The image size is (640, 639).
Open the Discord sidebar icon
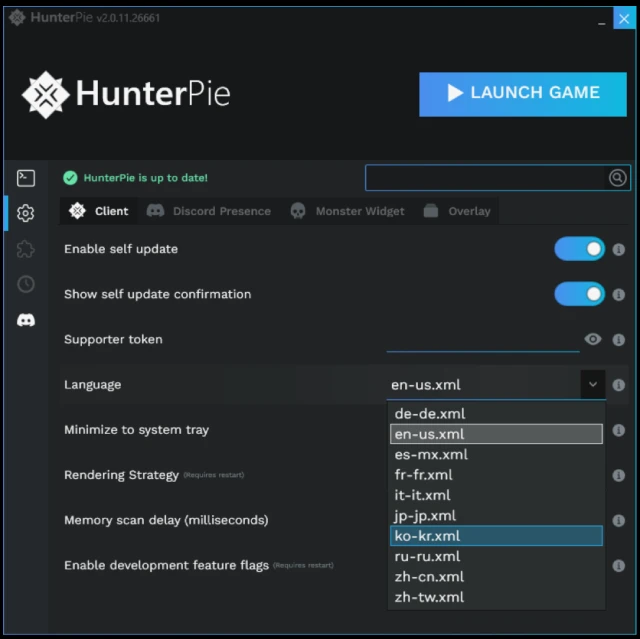point(26,320)
